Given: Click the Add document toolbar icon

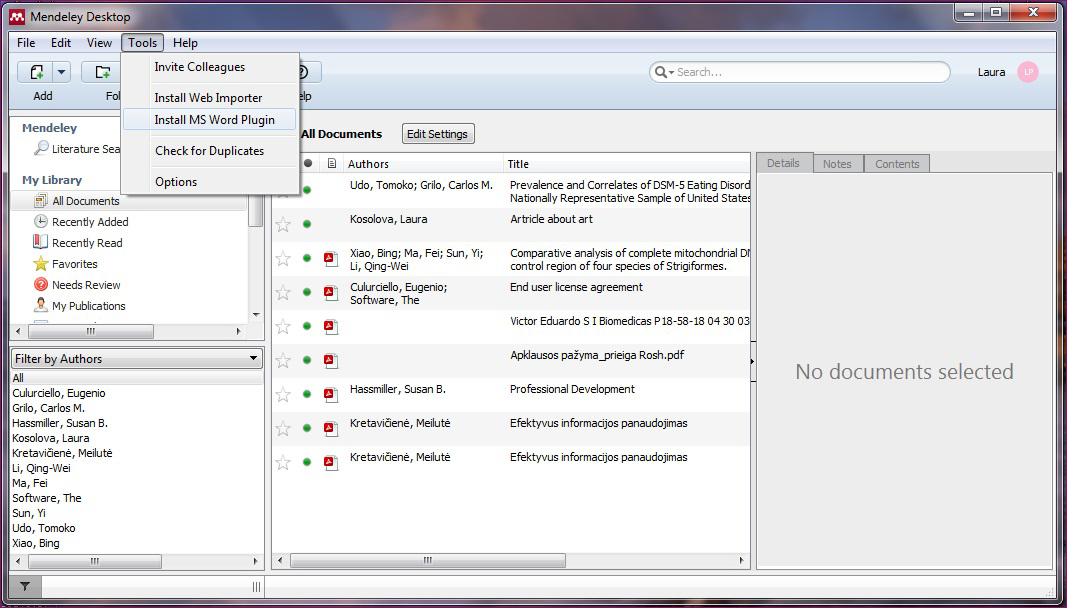Looking at the screenshot, I should tap(36, 72).
